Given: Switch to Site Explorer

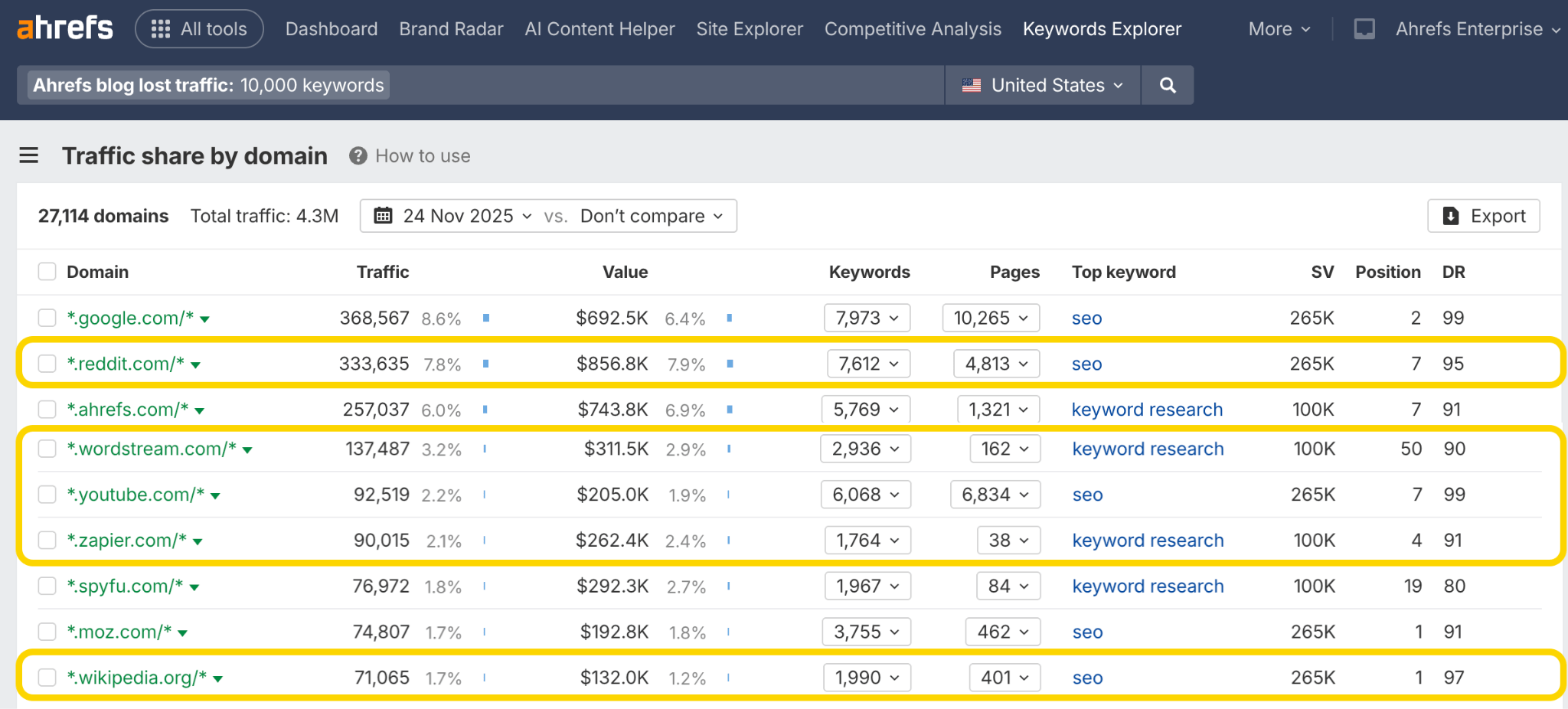Looking at the screenshot, I should [749, 28].
